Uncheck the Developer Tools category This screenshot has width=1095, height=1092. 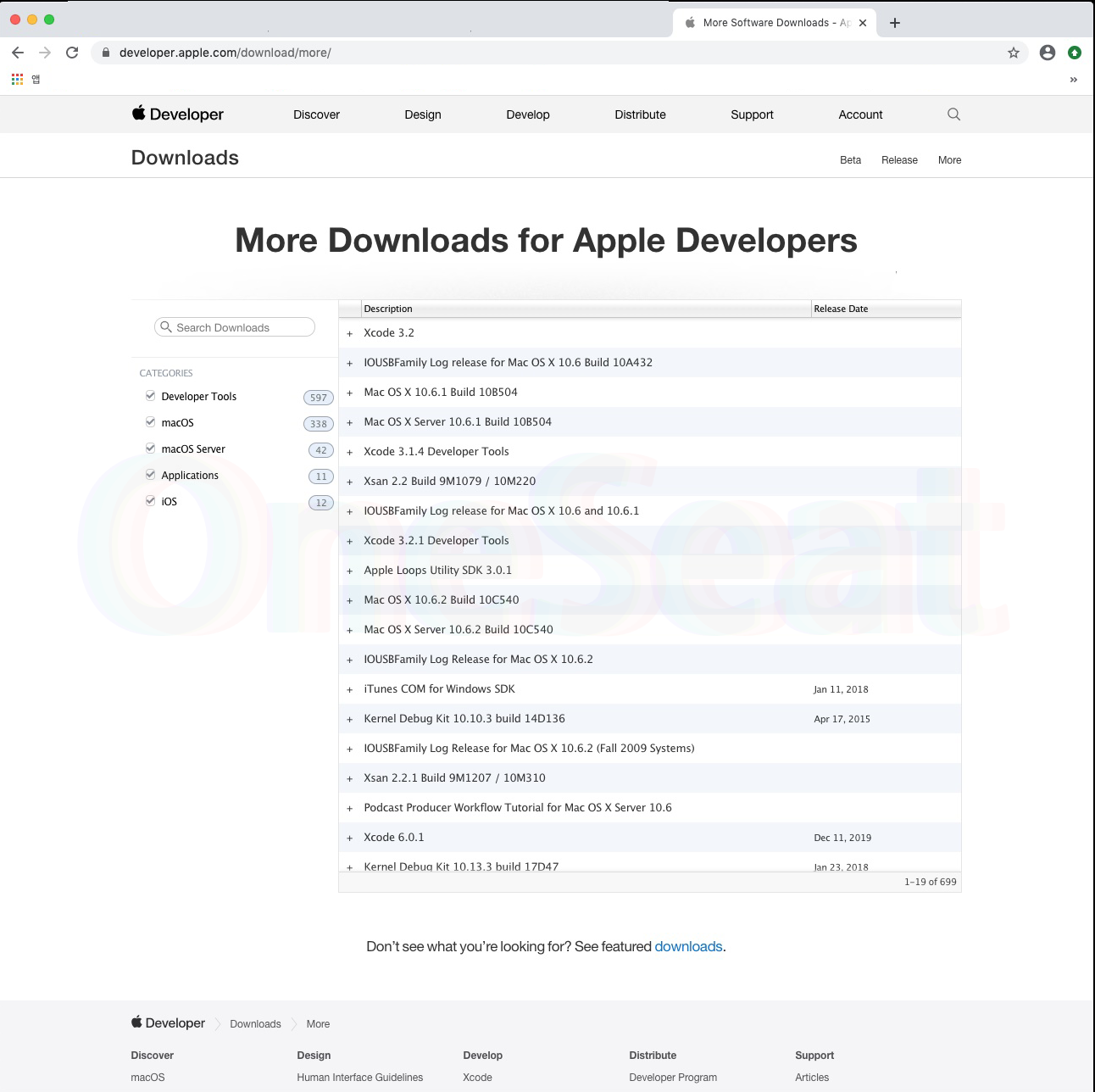(x=150, y=395)
